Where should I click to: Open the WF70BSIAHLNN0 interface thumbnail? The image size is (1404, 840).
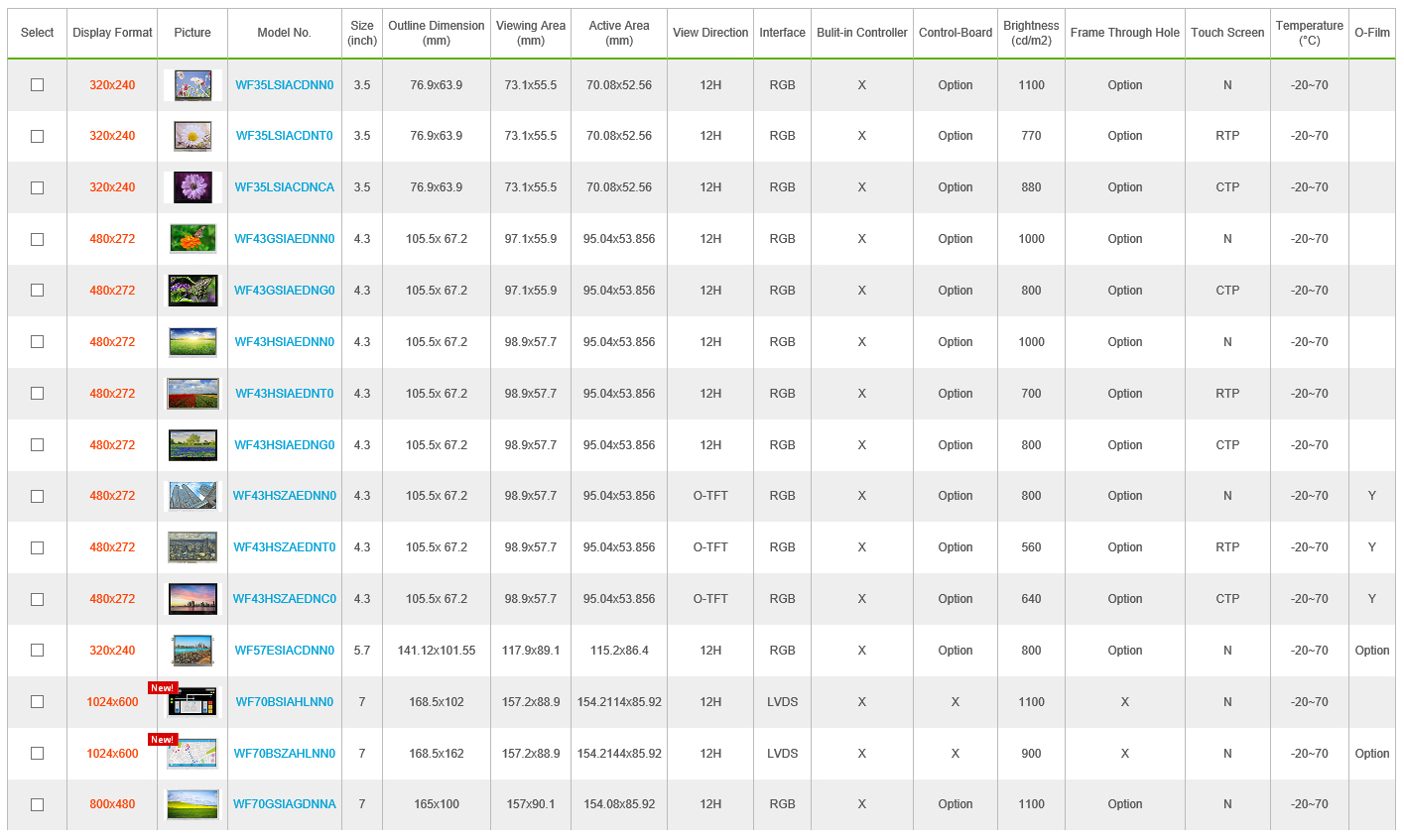point(192,703)
